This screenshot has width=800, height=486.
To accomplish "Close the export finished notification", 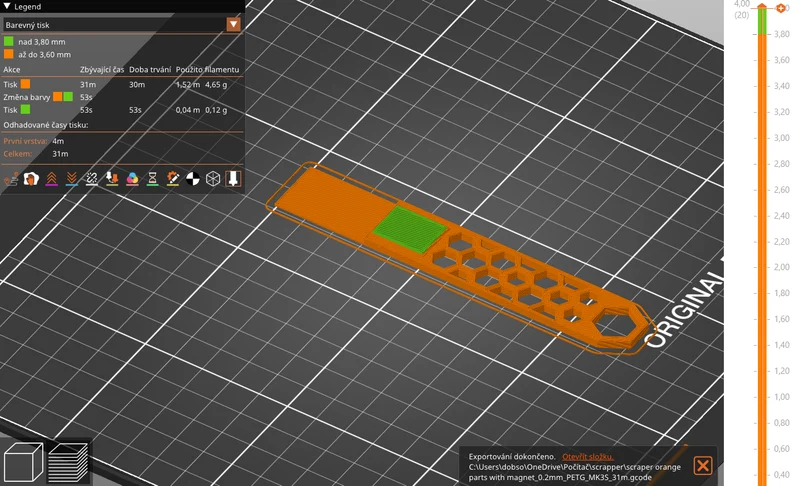I will tap(703, 466).
